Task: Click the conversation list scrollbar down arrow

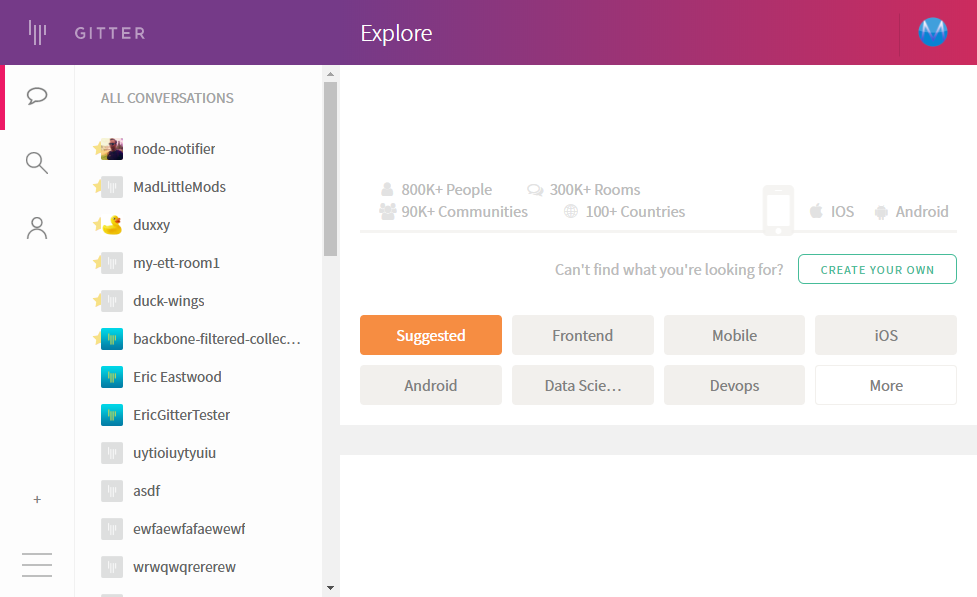Action: coord(330,588)
